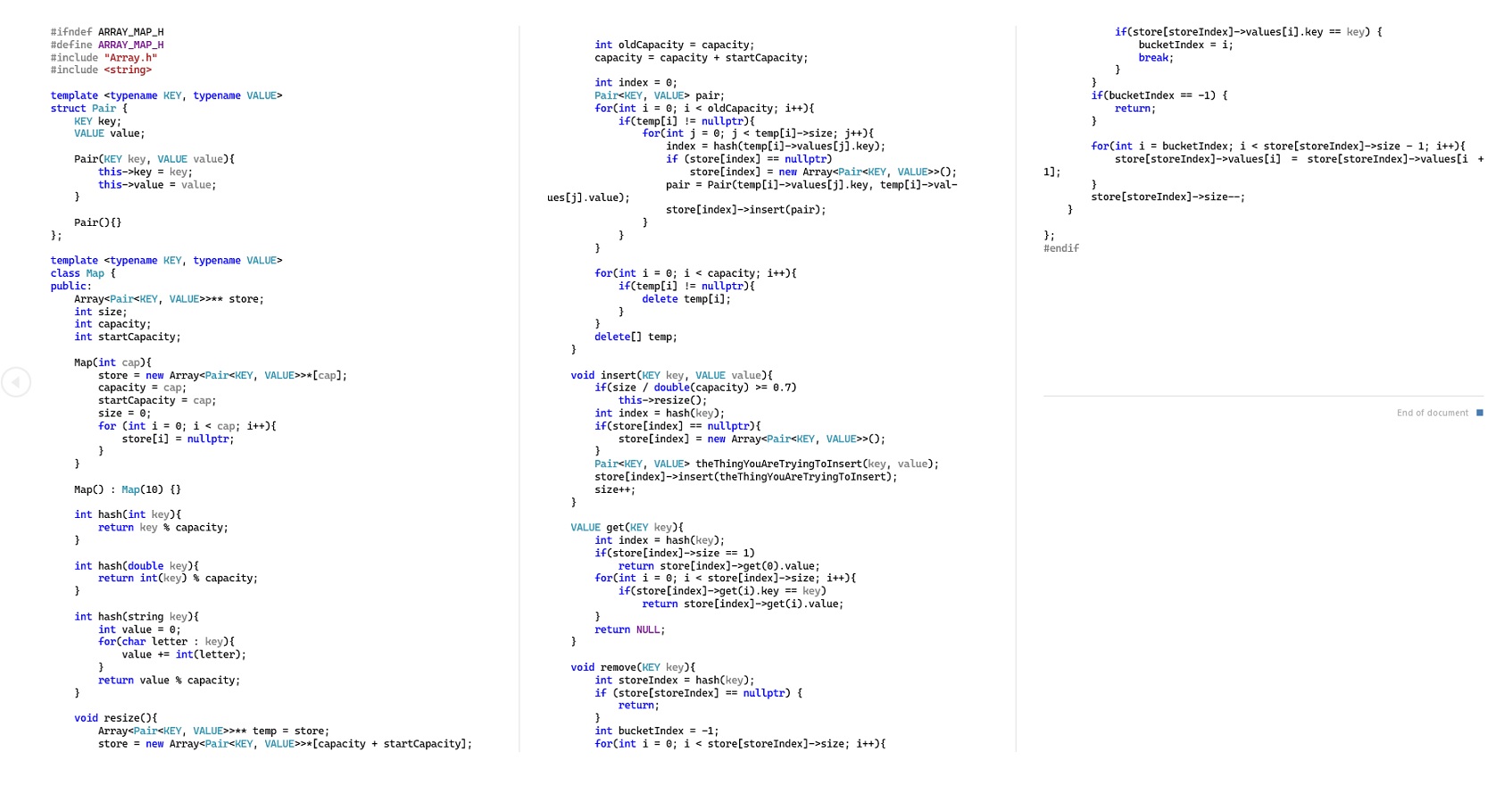Click the 'return value % capacity;' line
This screenshot has width=1512, height=785.
point(169,681)
